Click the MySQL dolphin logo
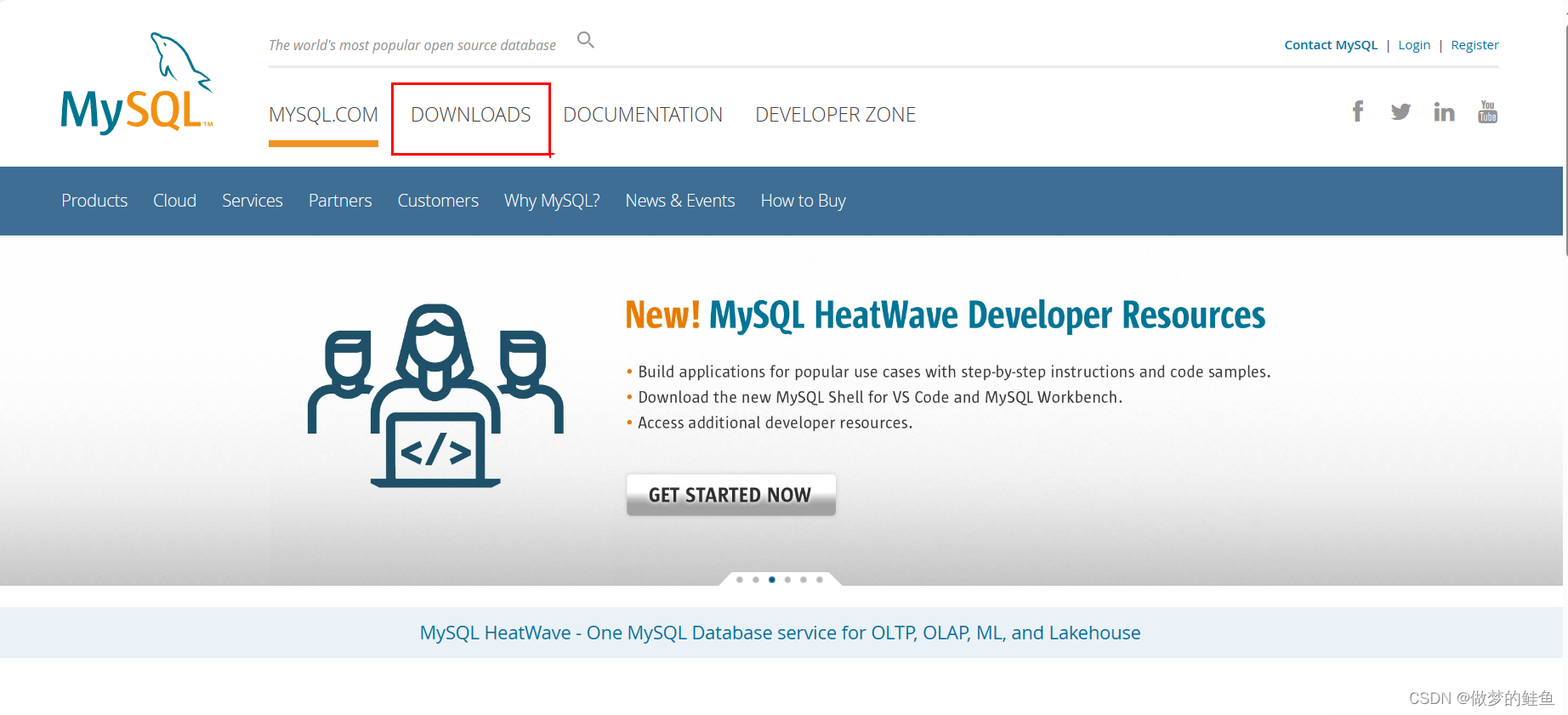This screenshot has width=1568, height=715. (x=136, y=83)
